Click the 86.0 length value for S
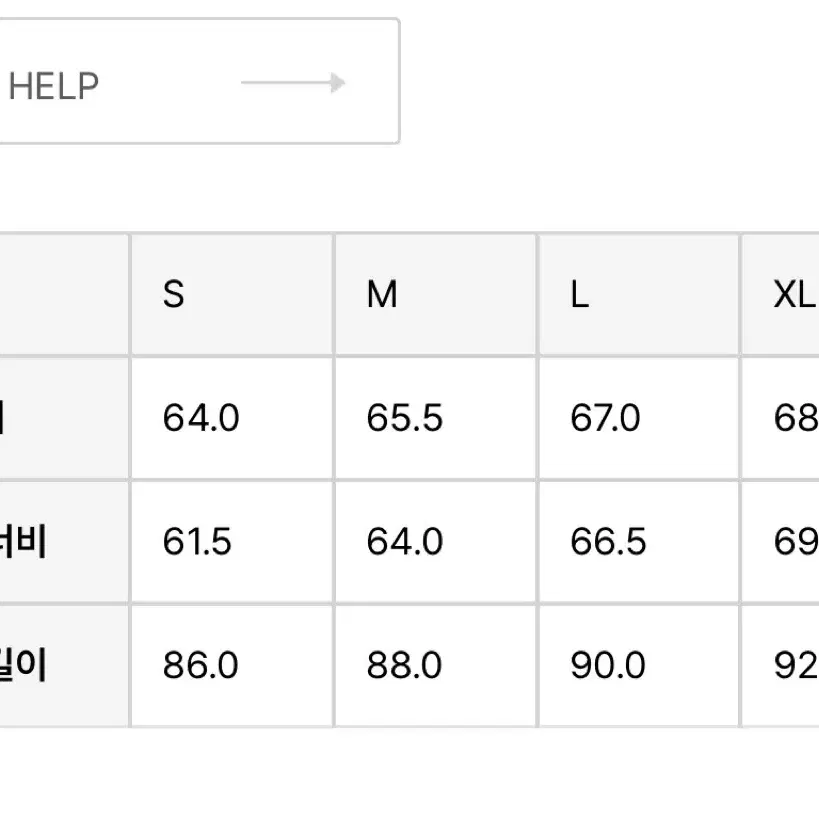Image resolution: width=819 pixels, height=819 pixels. tap(200, 665)
